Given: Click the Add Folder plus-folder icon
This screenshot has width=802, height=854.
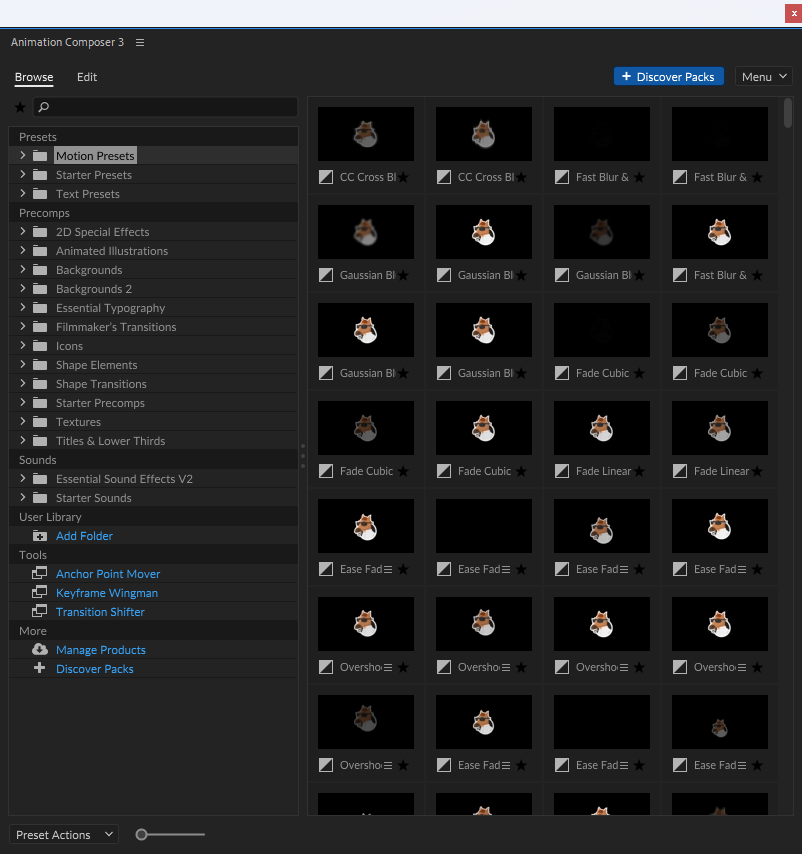Looking at the screenshot, I should coord(40,536).
